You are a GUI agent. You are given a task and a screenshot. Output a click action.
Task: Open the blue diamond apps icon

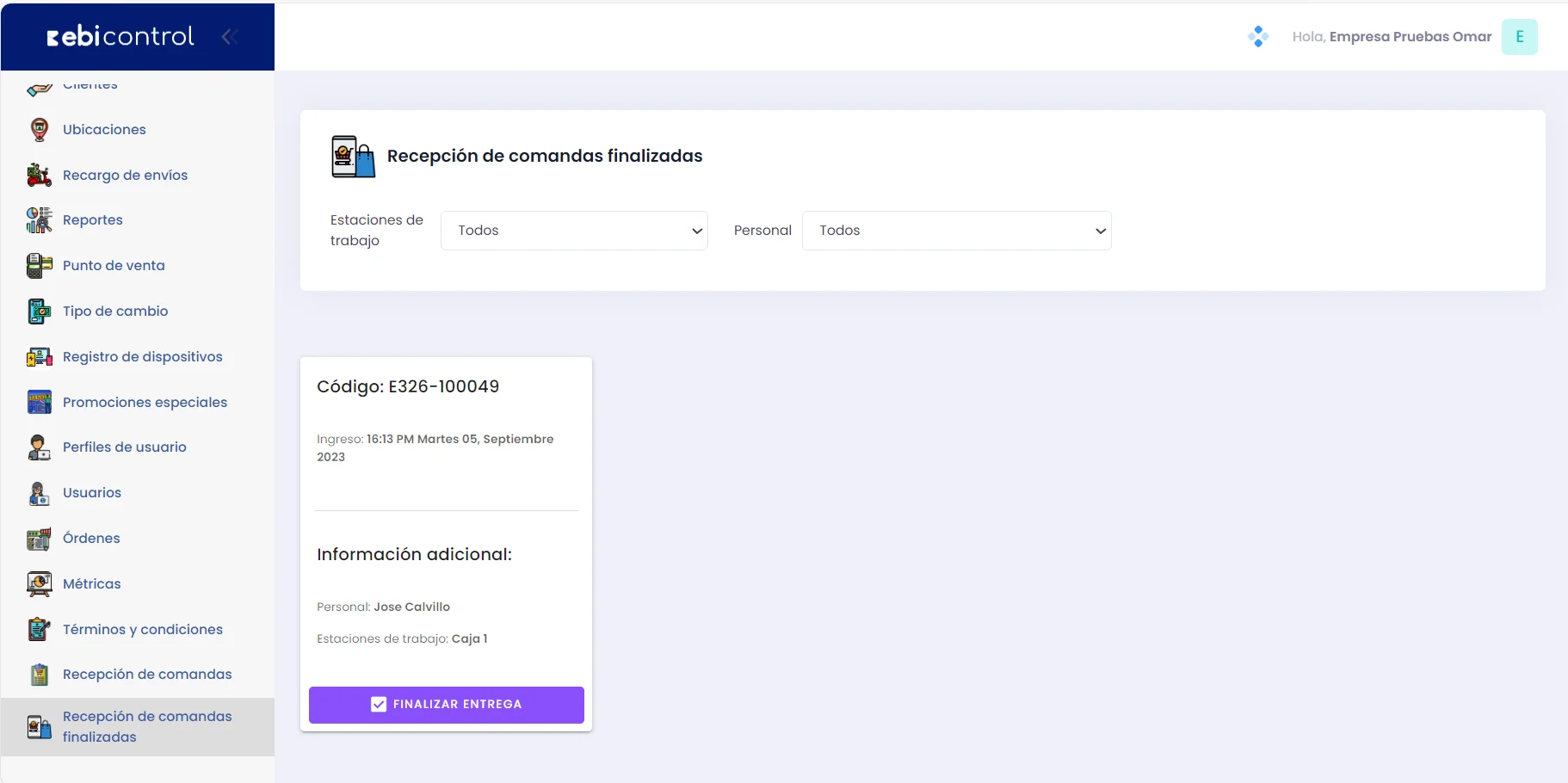1258,36
